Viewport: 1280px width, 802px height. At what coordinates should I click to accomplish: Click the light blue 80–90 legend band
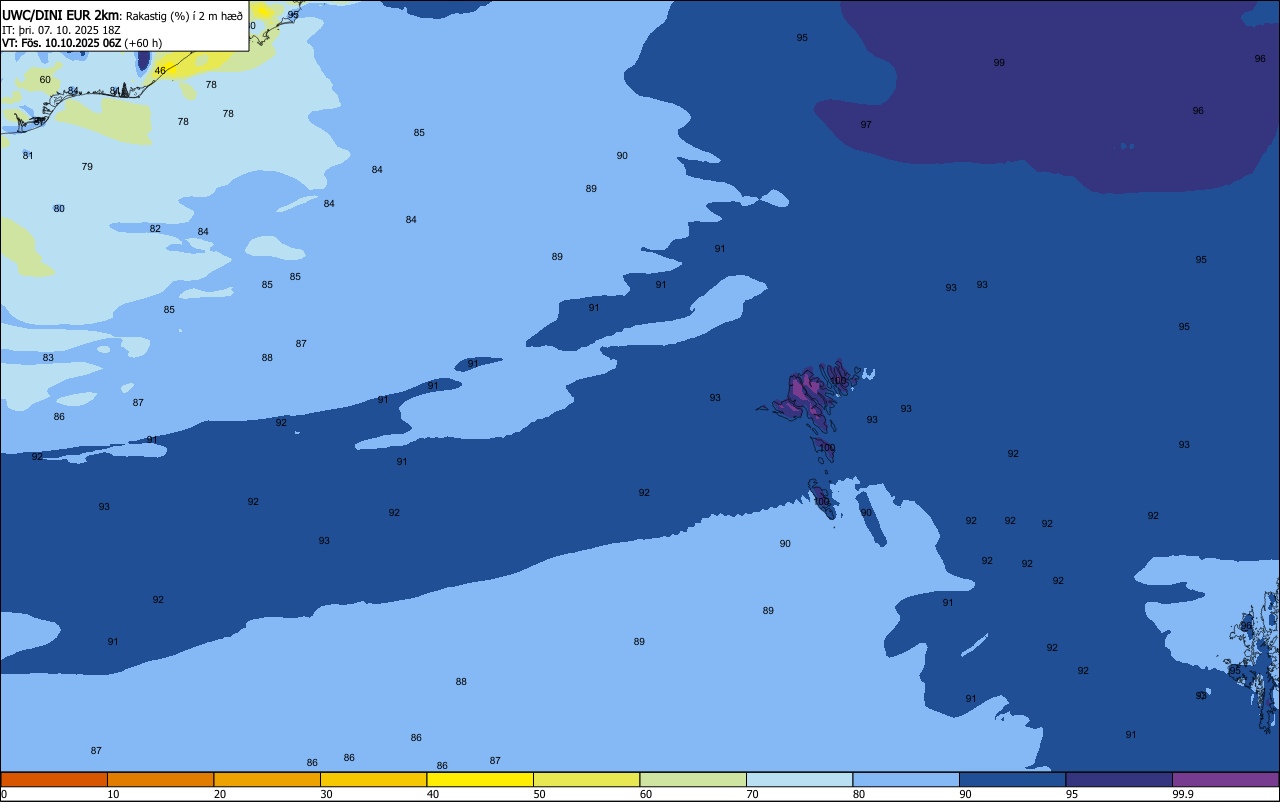tap(906, 779)
